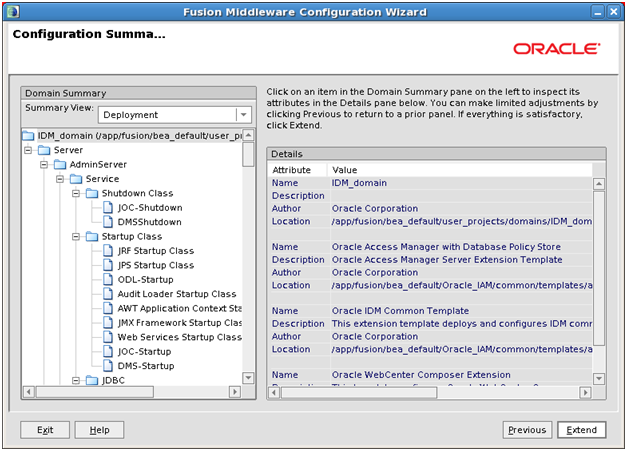Click the Server folder icon
627x451 pixels.
pyautogui.click(x=44, y=150)
